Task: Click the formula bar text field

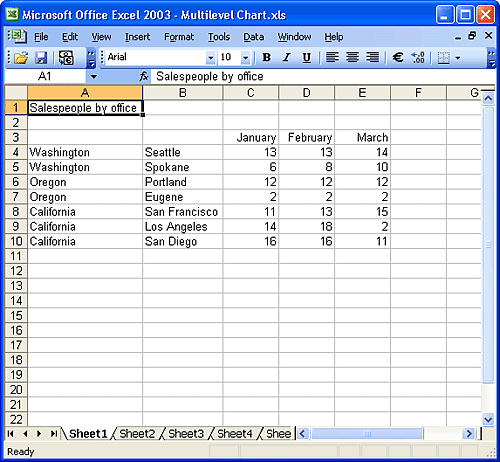Action: point(322,77)
